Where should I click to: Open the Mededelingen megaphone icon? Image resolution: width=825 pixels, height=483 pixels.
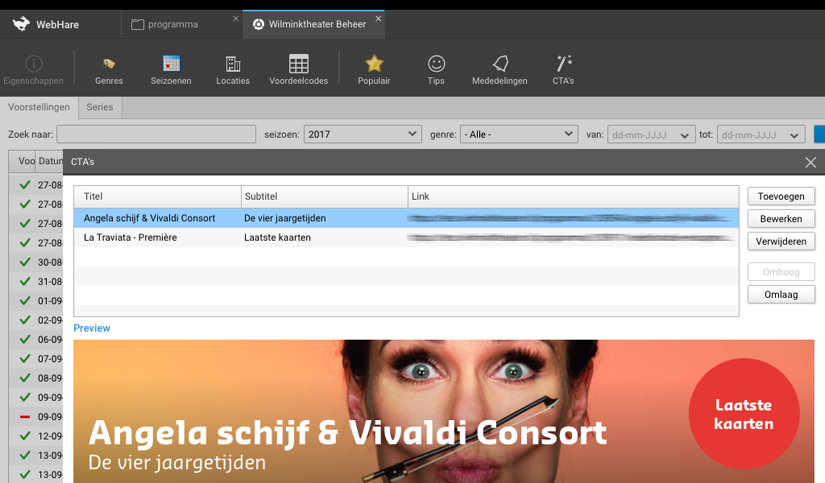[500, 64]
